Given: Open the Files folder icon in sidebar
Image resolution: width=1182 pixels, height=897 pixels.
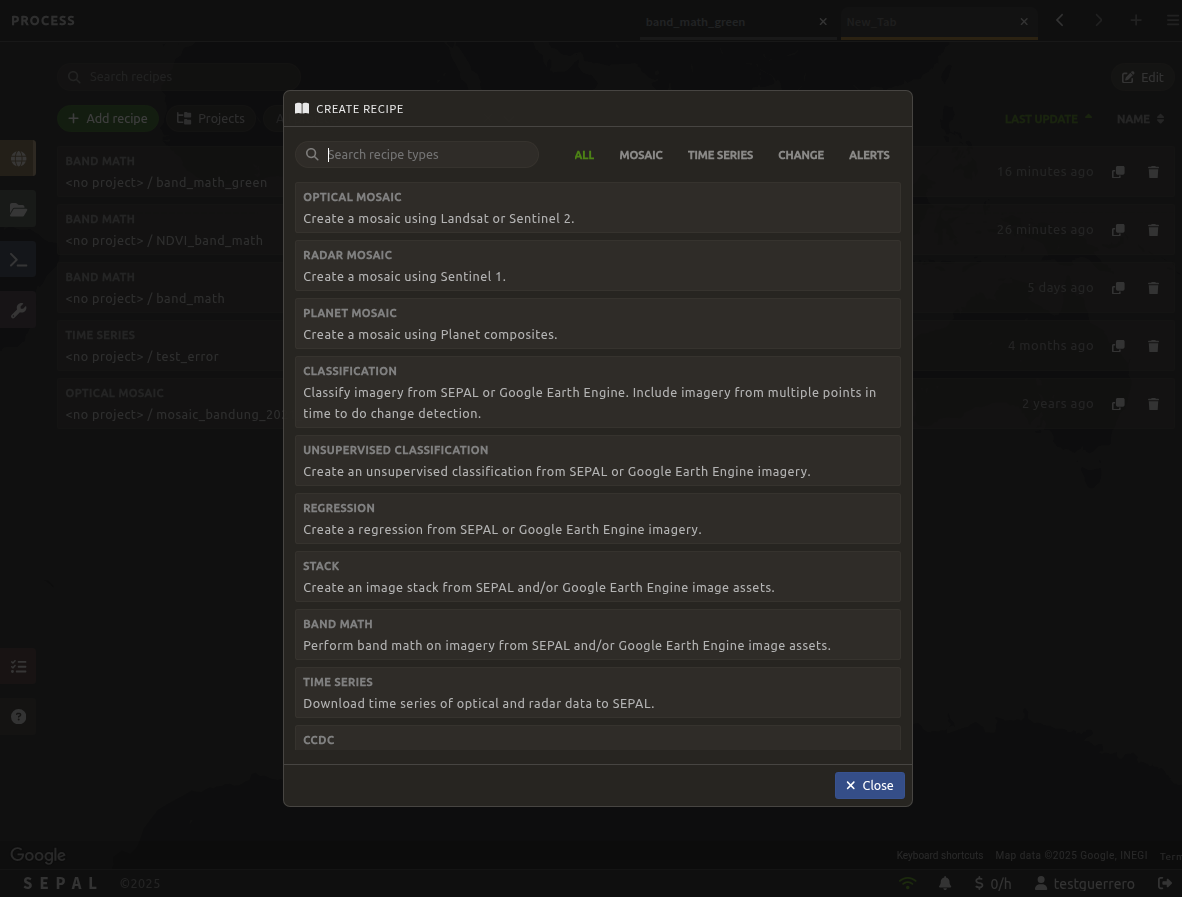Looking at the screenshot, I should [x=18, y=209].
